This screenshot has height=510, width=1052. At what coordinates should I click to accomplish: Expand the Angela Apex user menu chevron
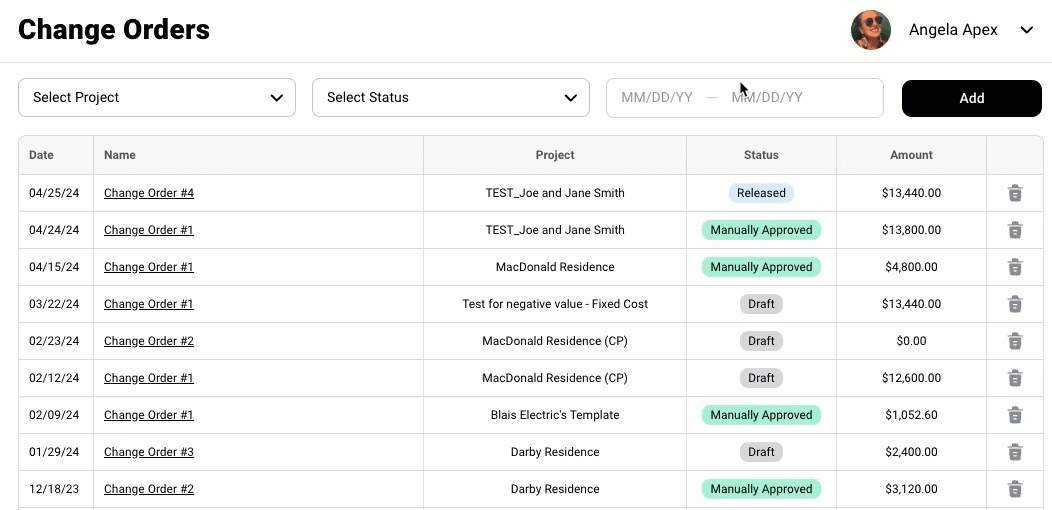point(1027,30)
